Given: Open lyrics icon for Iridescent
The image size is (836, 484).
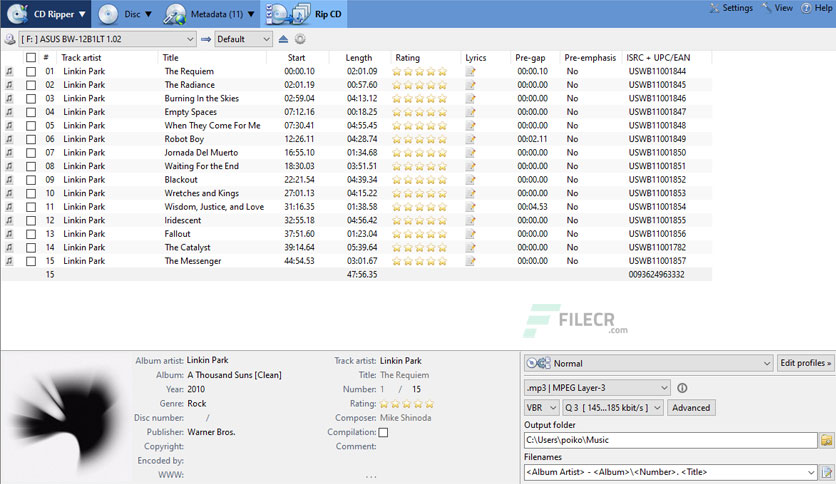Looking at the screenshot, I should 470,220.
